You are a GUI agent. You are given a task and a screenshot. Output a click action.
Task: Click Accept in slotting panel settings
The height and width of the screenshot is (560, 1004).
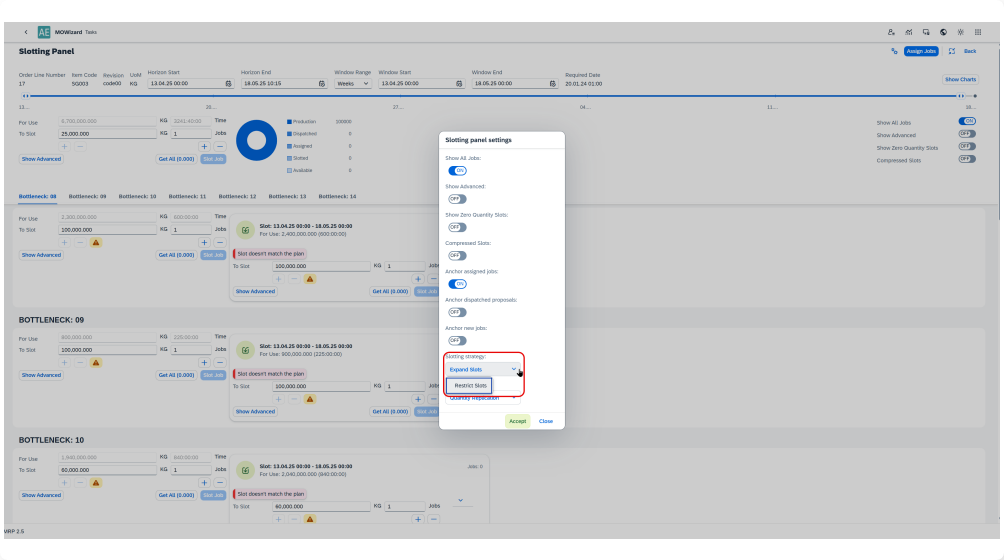coord(517,421)
